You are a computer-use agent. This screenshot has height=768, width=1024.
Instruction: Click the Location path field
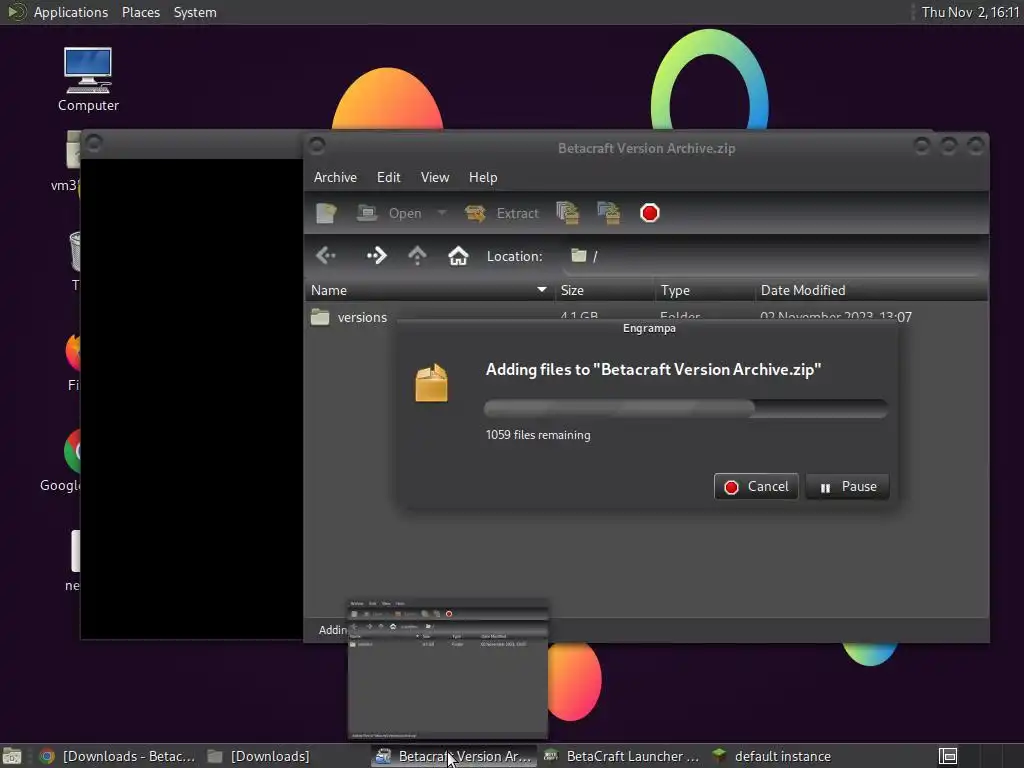click(x=773, y=256)
